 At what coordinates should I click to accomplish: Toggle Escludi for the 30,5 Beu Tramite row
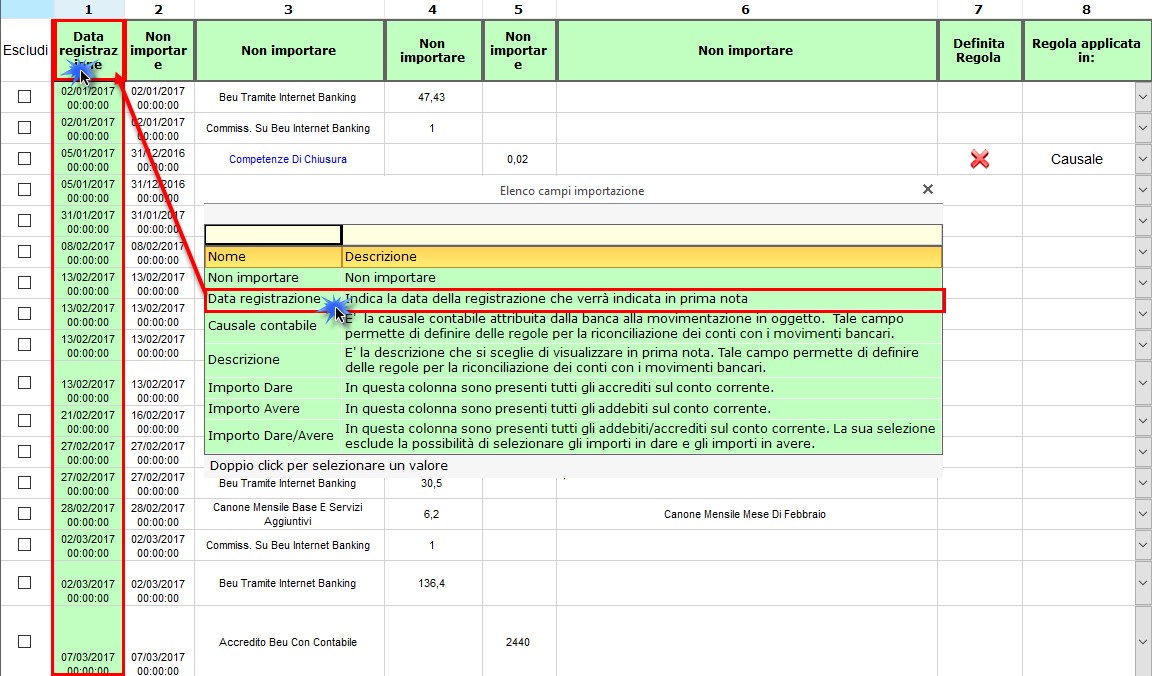(x=24, y=482)
